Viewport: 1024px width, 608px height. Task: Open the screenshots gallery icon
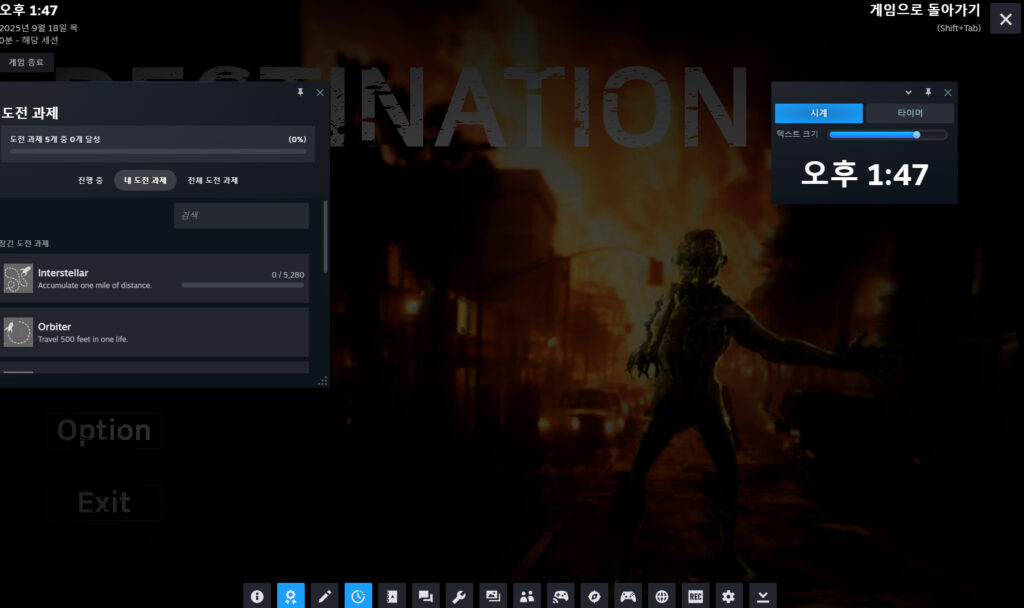[493, 596]
